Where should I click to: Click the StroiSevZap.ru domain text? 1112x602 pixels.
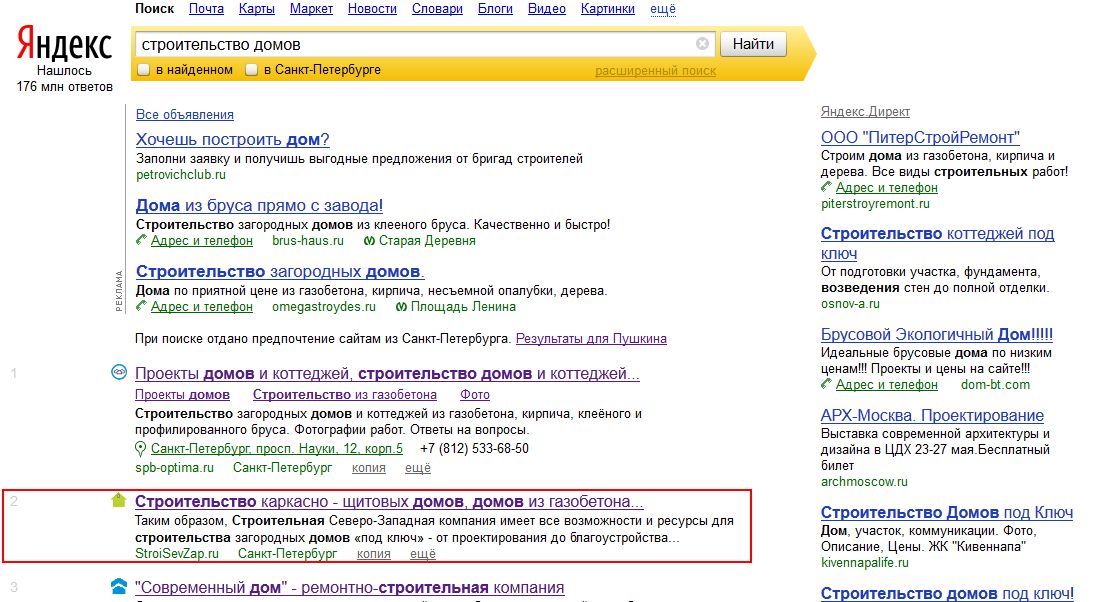tap(177, 553)
